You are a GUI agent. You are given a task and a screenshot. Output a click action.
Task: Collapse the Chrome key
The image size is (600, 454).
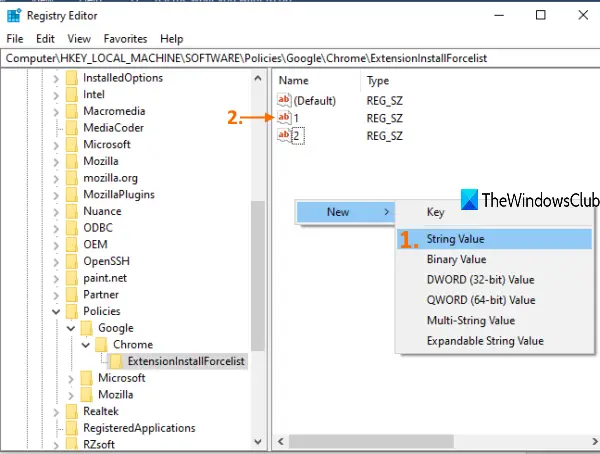click(x=86, y=345)
